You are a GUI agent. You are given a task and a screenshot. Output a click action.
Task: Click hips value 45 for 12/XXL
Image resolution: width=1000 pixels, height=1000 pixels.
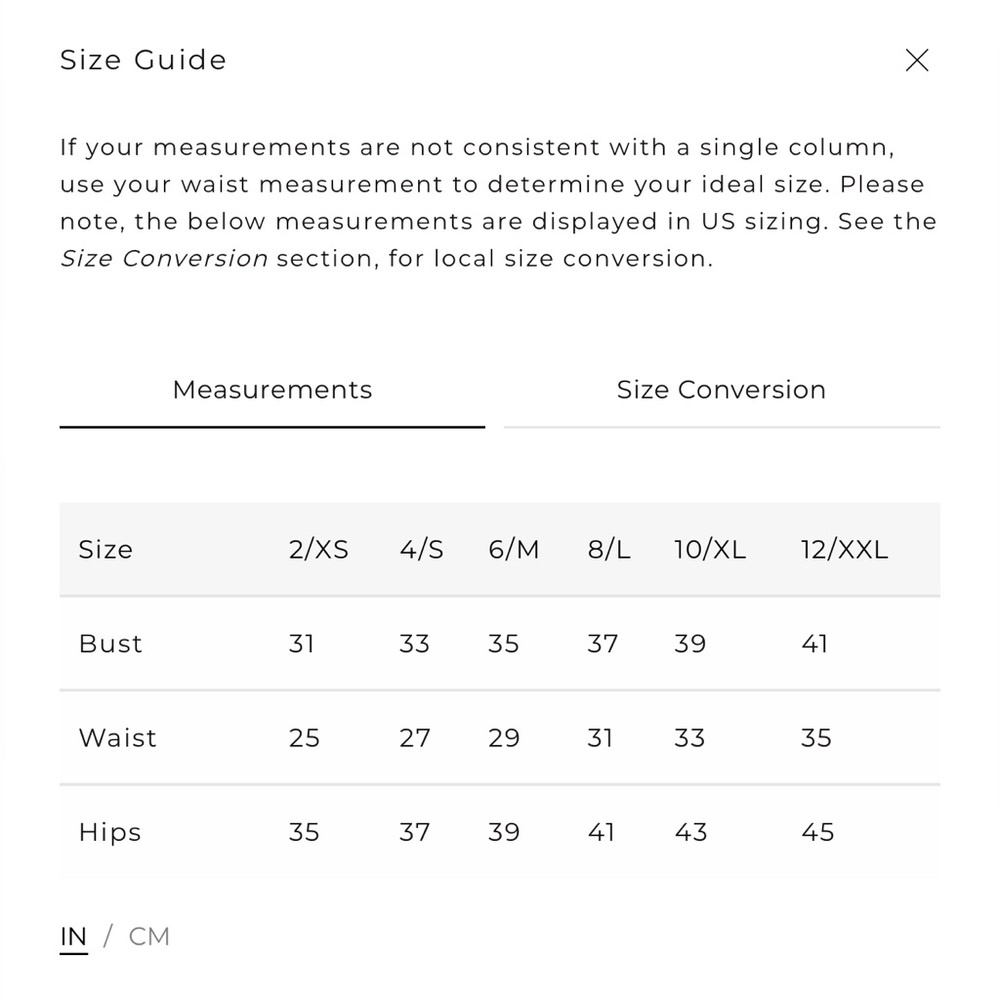pos(817,832)
